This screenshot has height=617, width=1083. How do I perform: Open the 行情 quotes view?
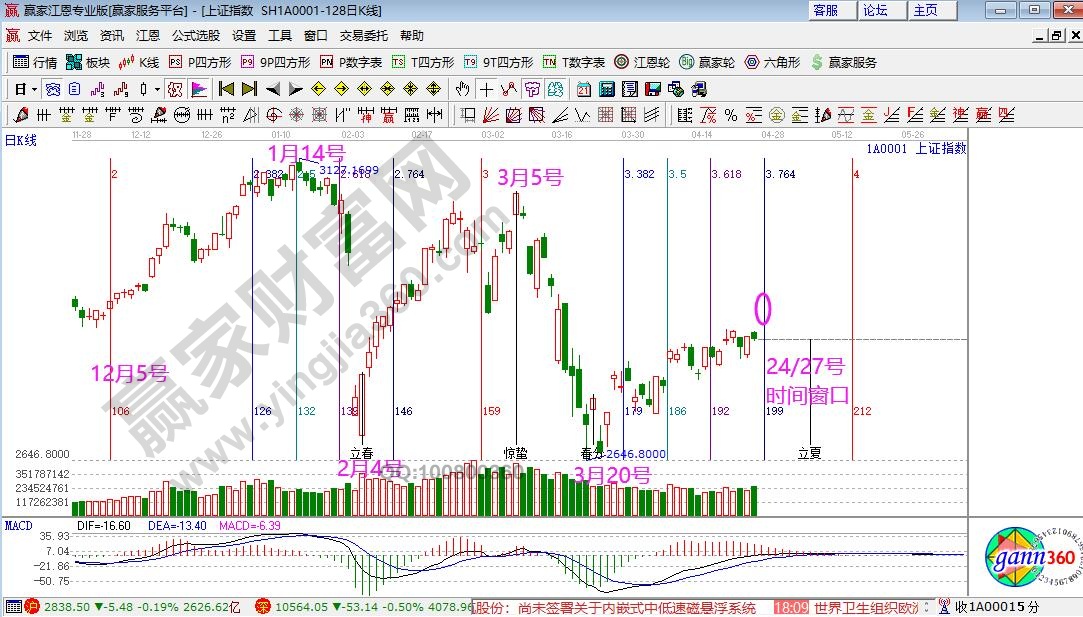pos(35,62)
